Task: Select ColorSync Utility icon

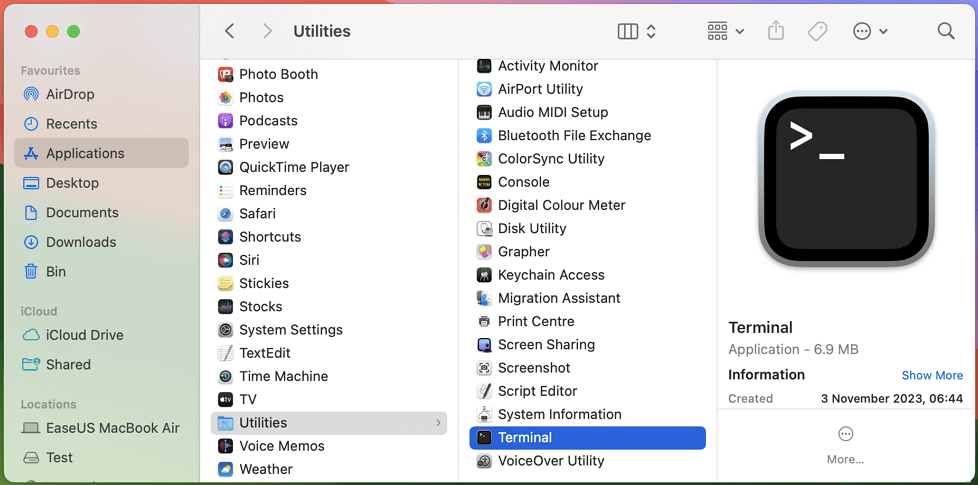Action: 484,158
